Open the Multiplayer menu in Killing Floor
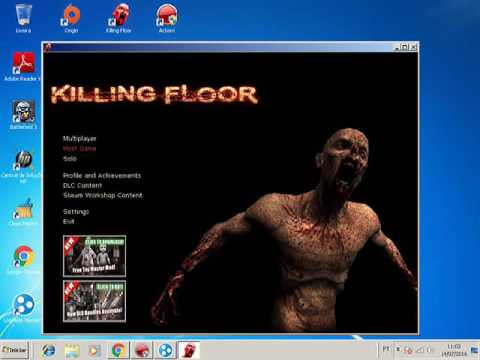 (x=80, y=138)
